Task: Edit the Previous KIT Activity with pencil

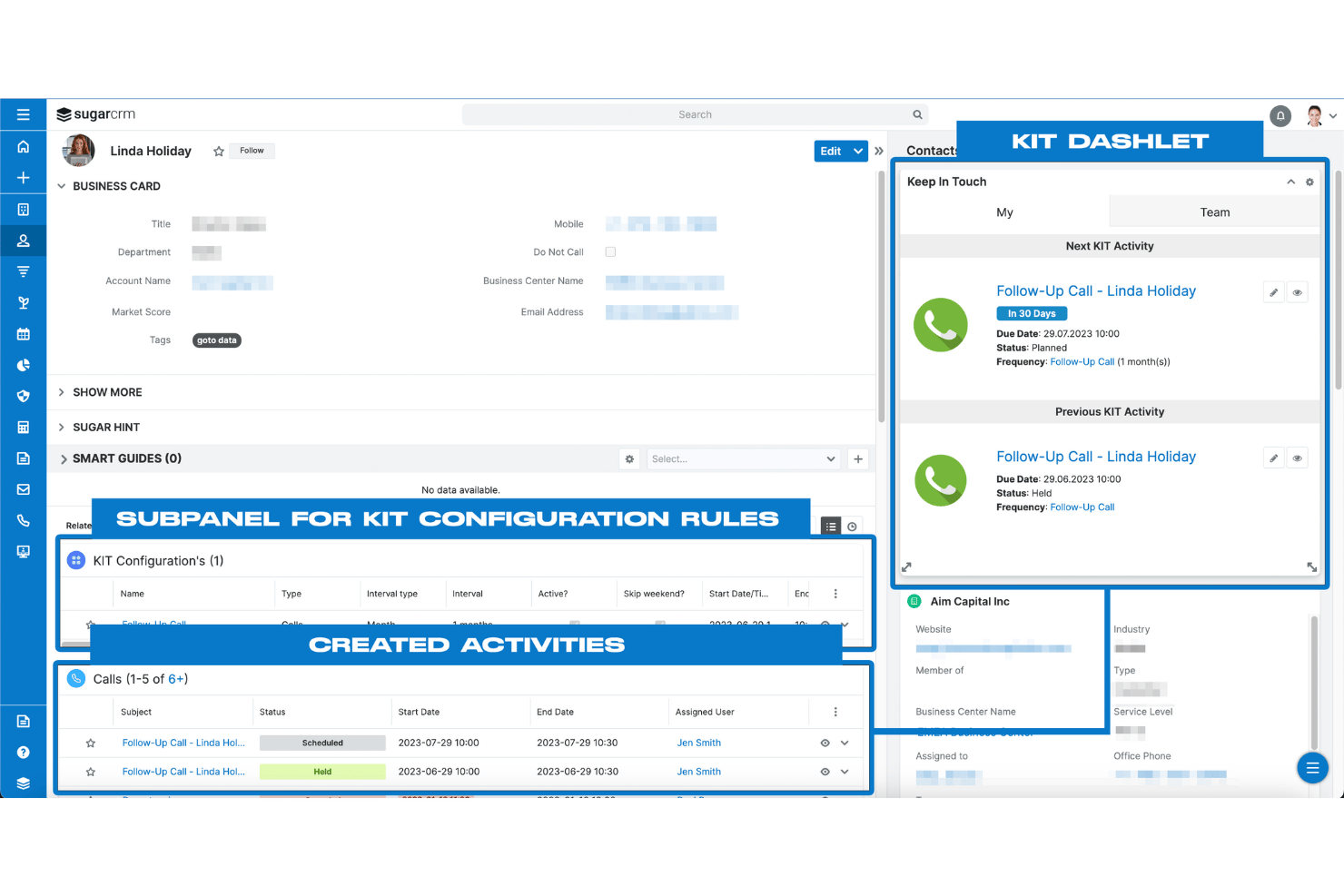Action: click(x=1274, y=458)
